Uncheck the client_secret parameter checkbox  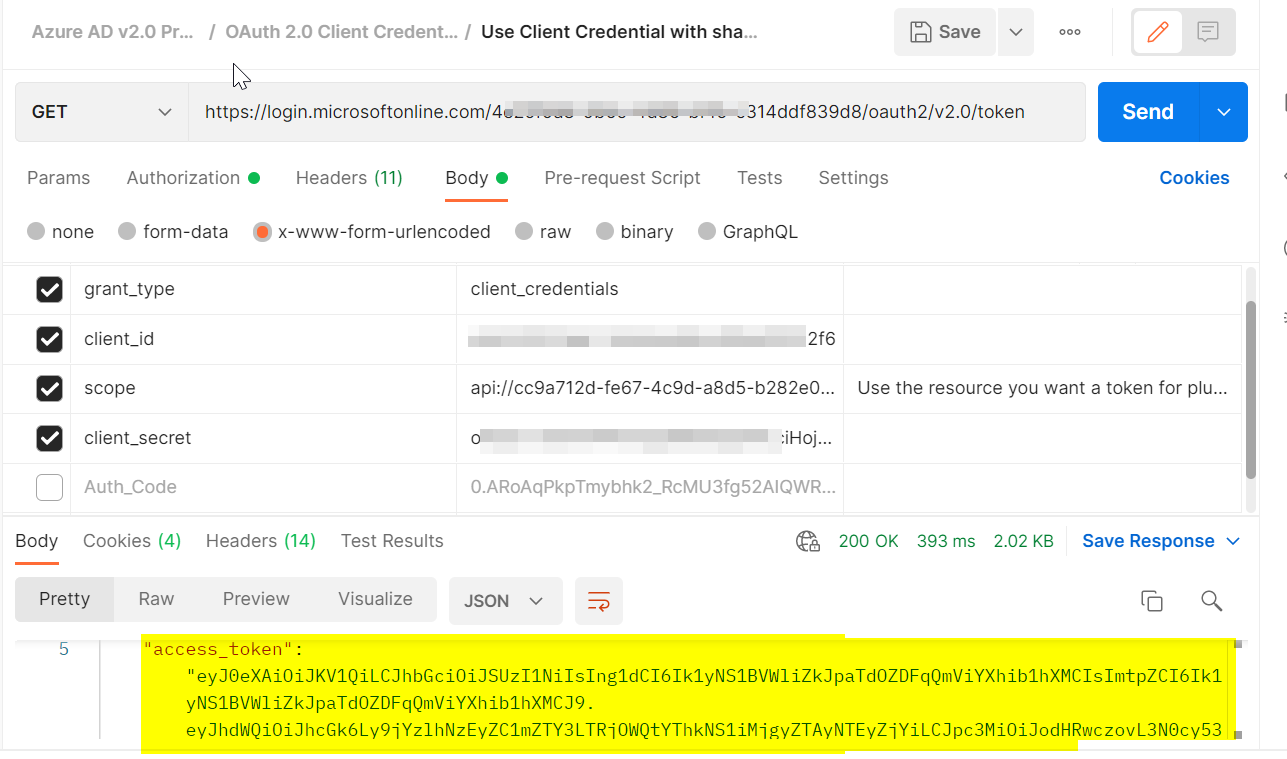49,438
